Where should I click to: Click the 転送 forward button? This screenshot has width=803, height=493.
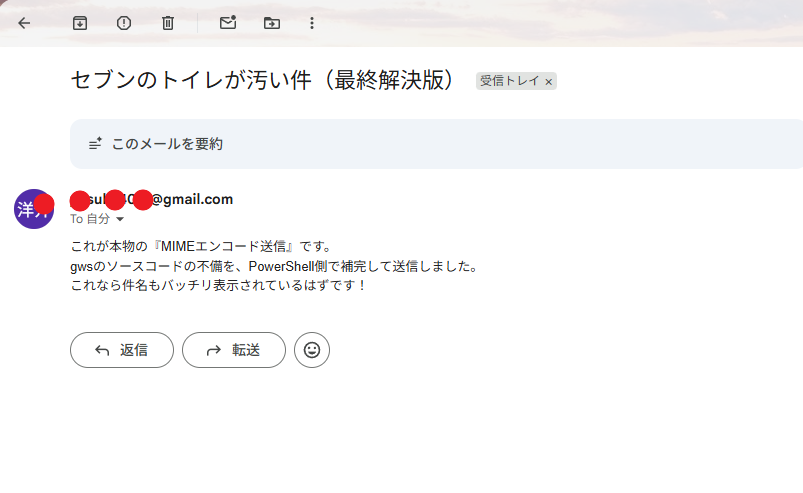click(x=234, y=350)
